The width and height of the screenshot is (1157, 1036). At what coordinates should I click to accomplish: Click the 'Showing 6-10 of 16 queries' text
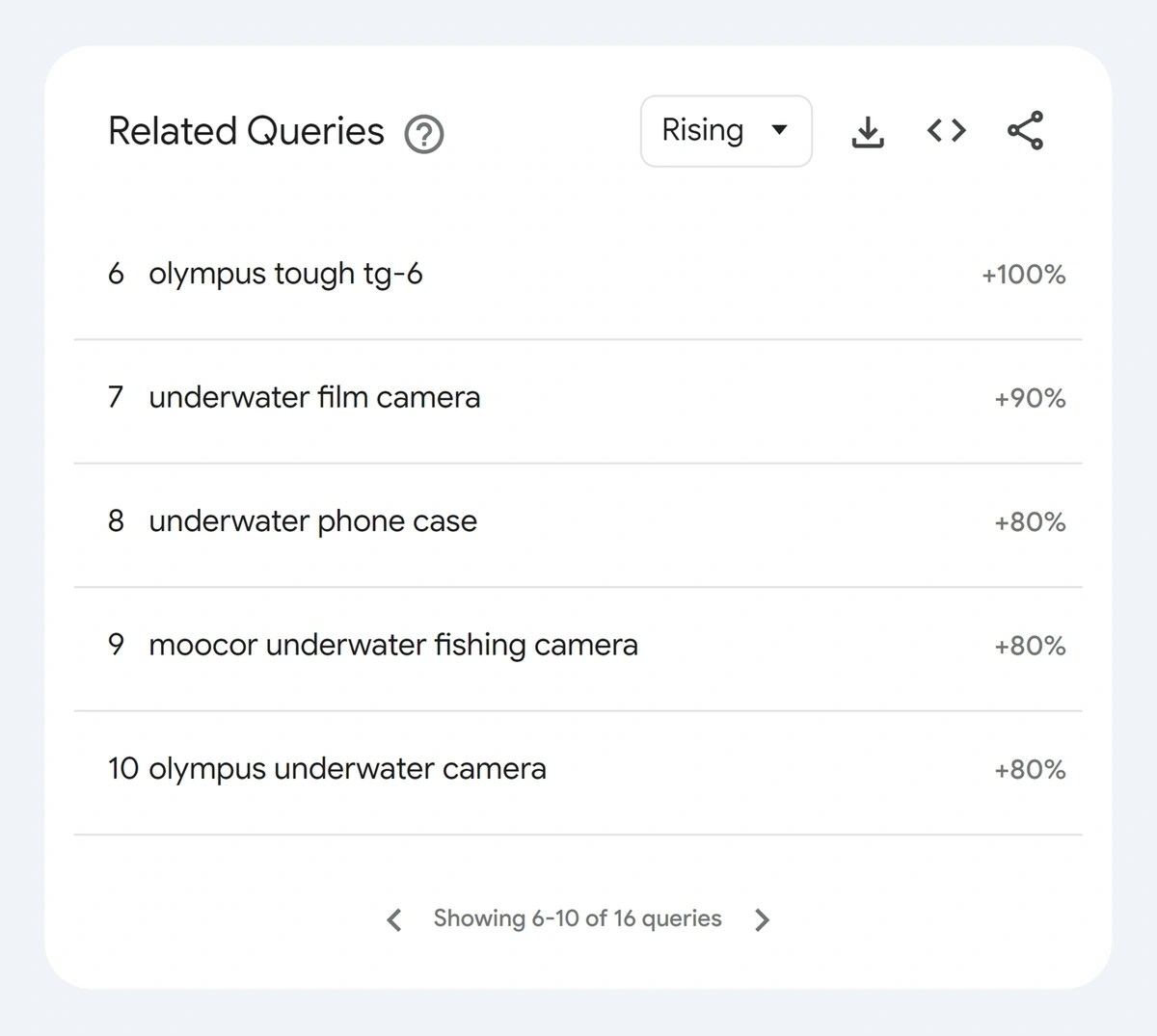(578, 918)
